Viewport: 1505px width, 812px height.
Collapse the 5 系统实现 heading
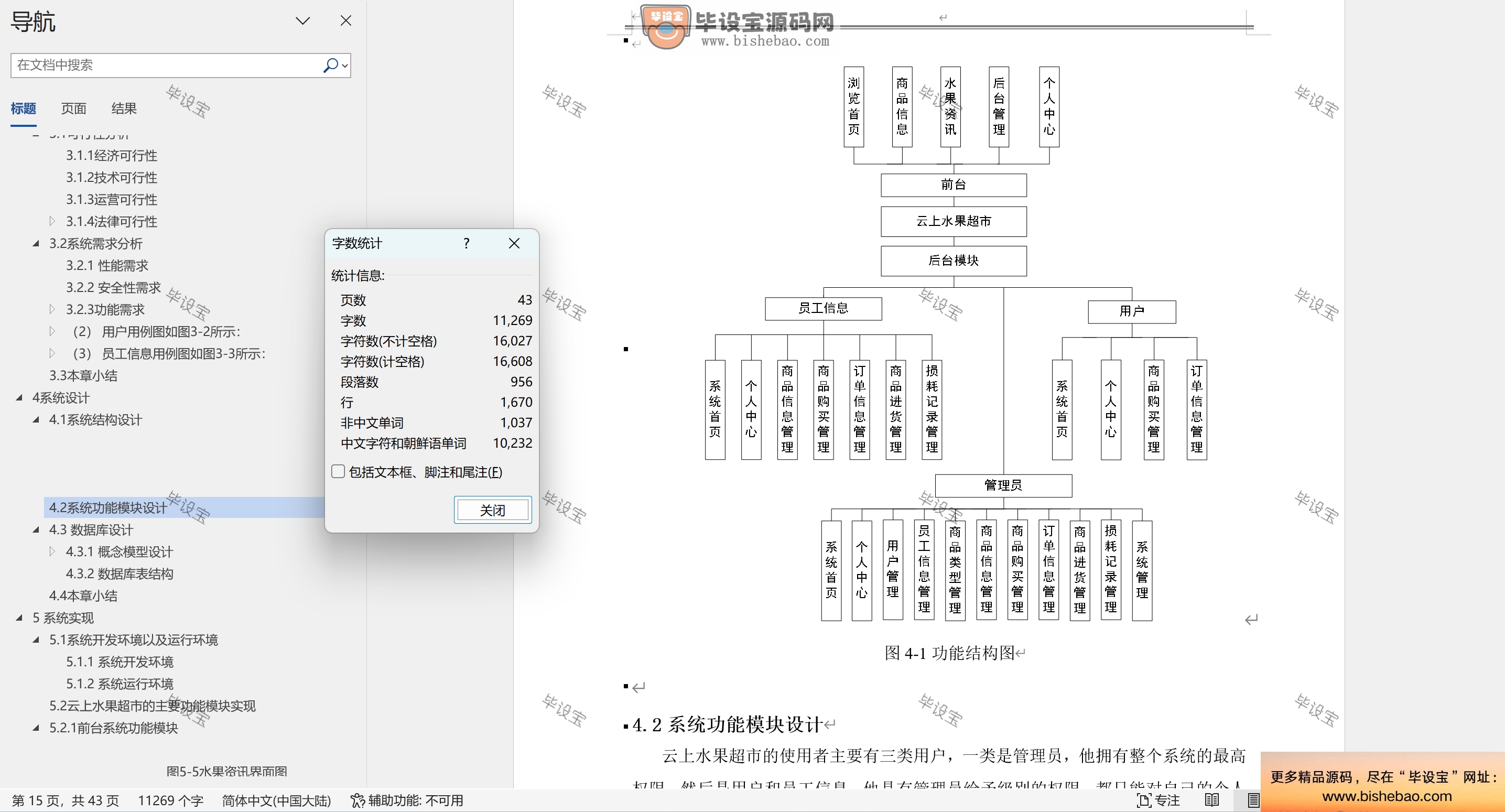coord(19,618)
